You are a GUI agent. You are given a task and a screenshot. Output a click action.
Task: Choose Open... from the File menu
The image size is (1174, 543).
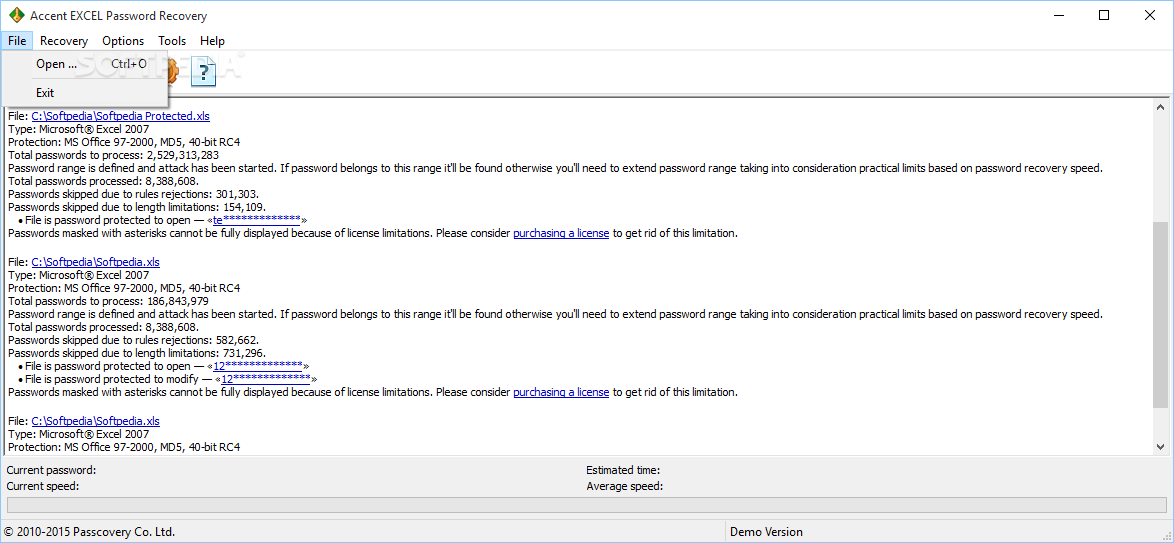[x=85, y=64]
